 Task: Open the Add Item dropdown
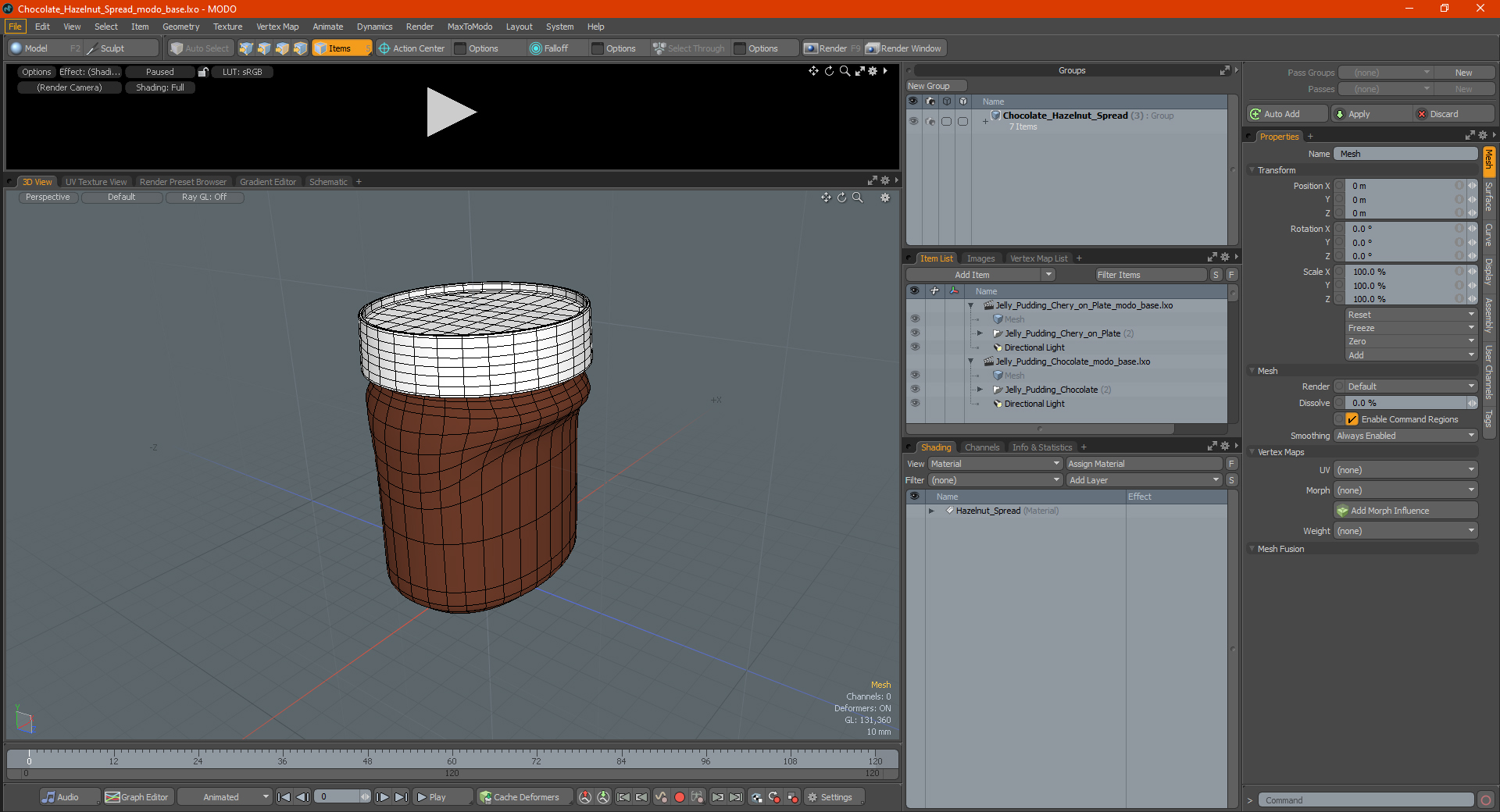pyautogui.click(x=981, y=275)
